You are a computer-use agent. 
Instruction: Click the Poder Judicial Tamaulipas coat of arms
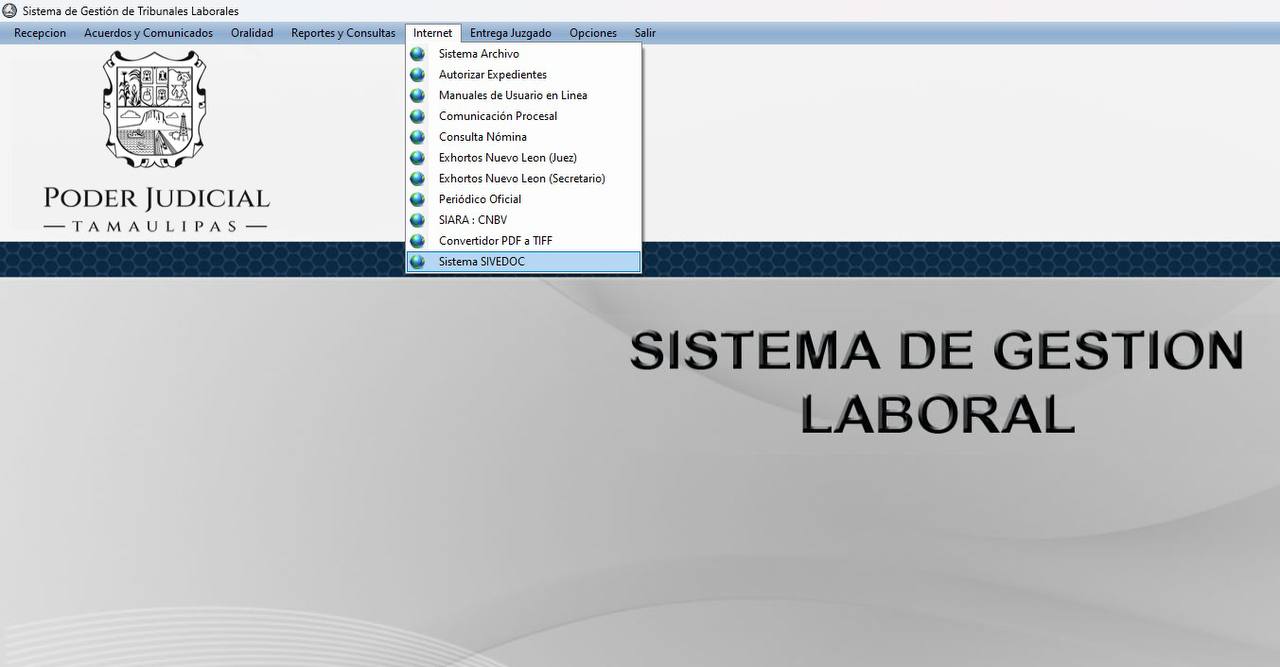tap(155, 108)
